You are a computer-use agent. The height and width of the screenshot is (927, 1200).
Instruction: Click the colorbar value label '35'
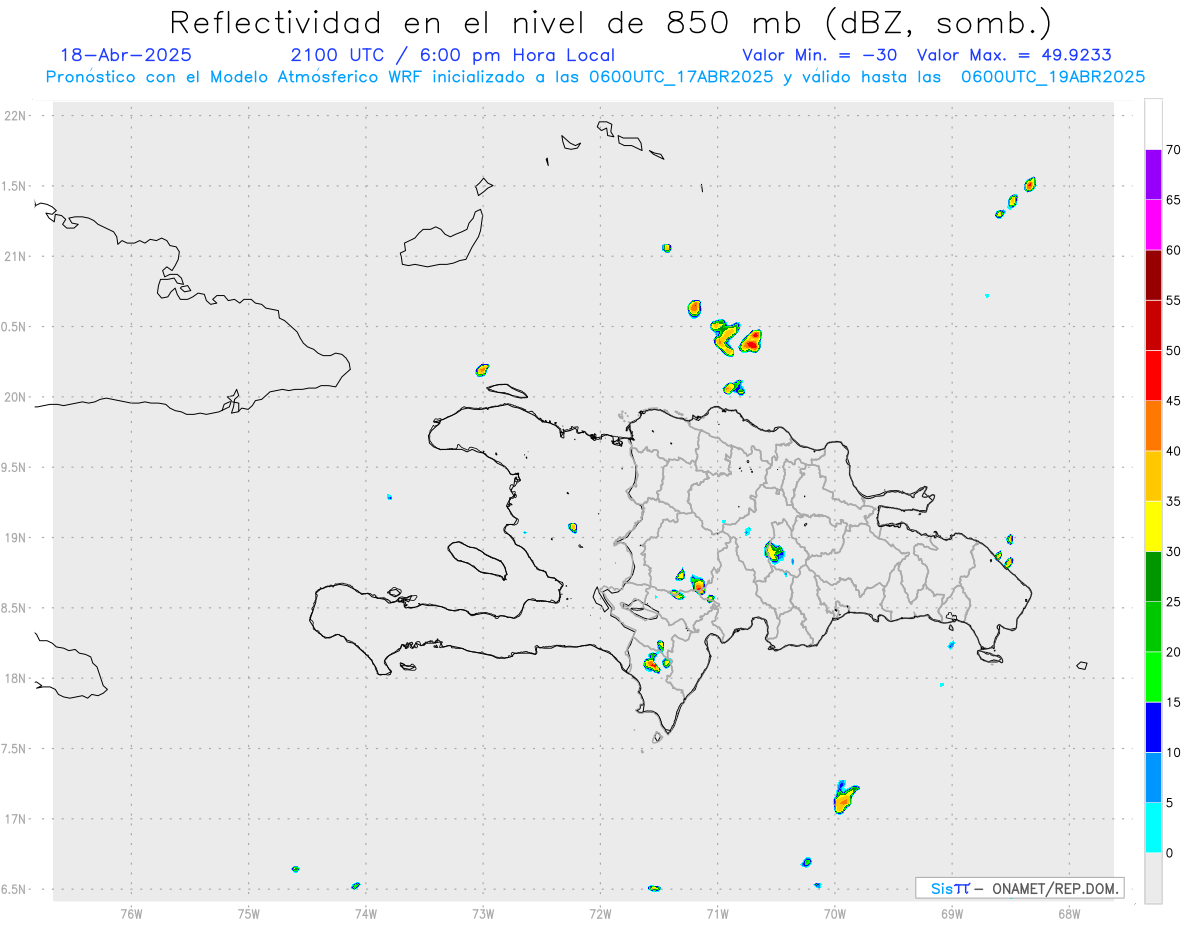coord(1173,501)
